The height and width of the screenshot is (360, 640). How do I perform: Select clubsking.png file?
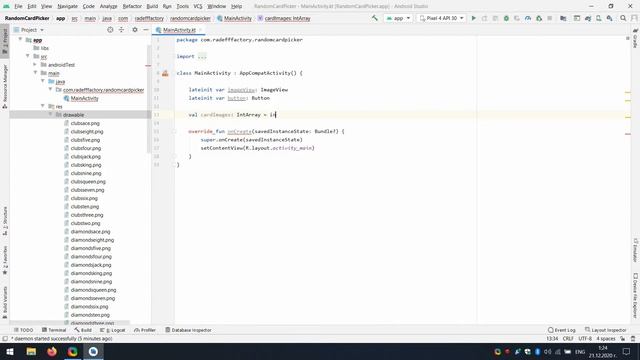[86, 165]
